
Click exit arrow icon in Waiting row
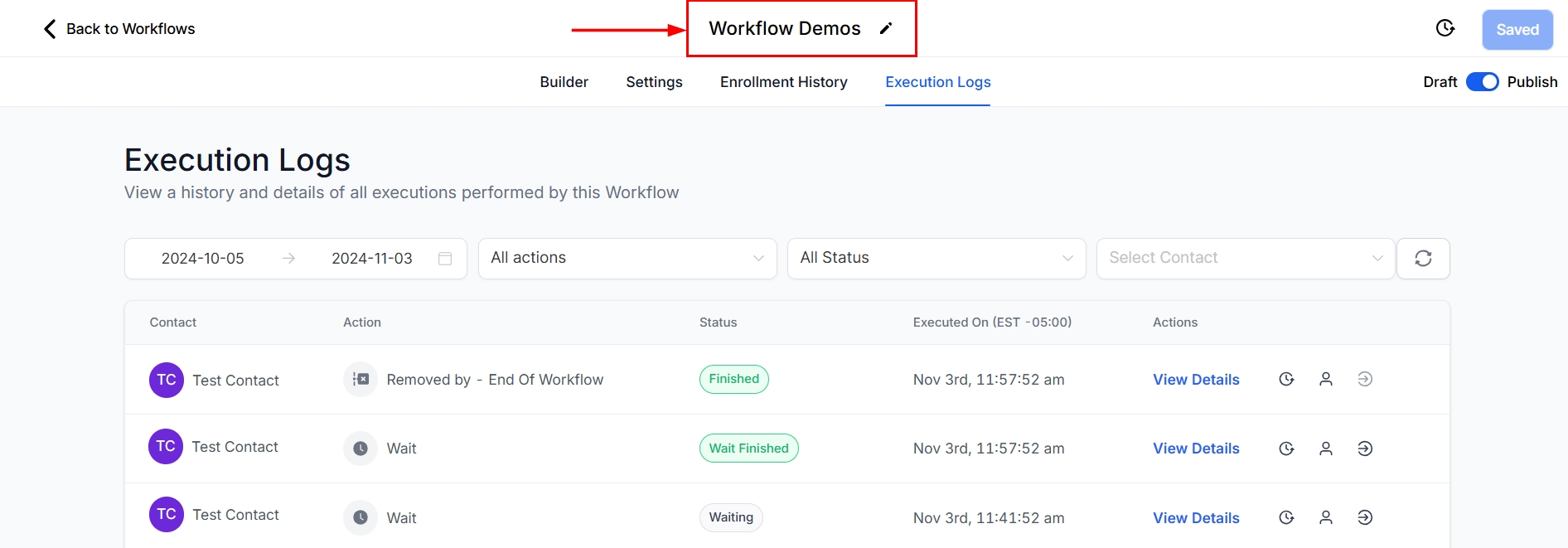(x=1365, y=518)
